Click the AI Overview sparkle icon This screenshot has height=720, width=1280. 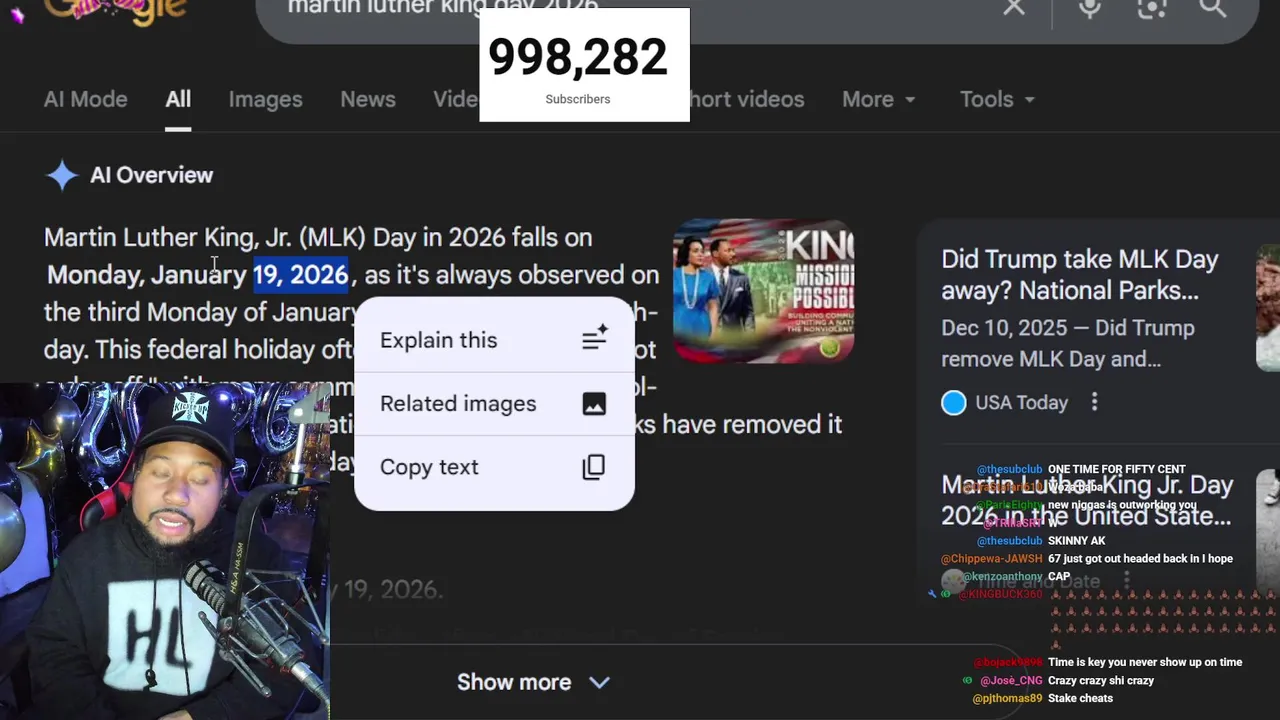click(62, 175)
